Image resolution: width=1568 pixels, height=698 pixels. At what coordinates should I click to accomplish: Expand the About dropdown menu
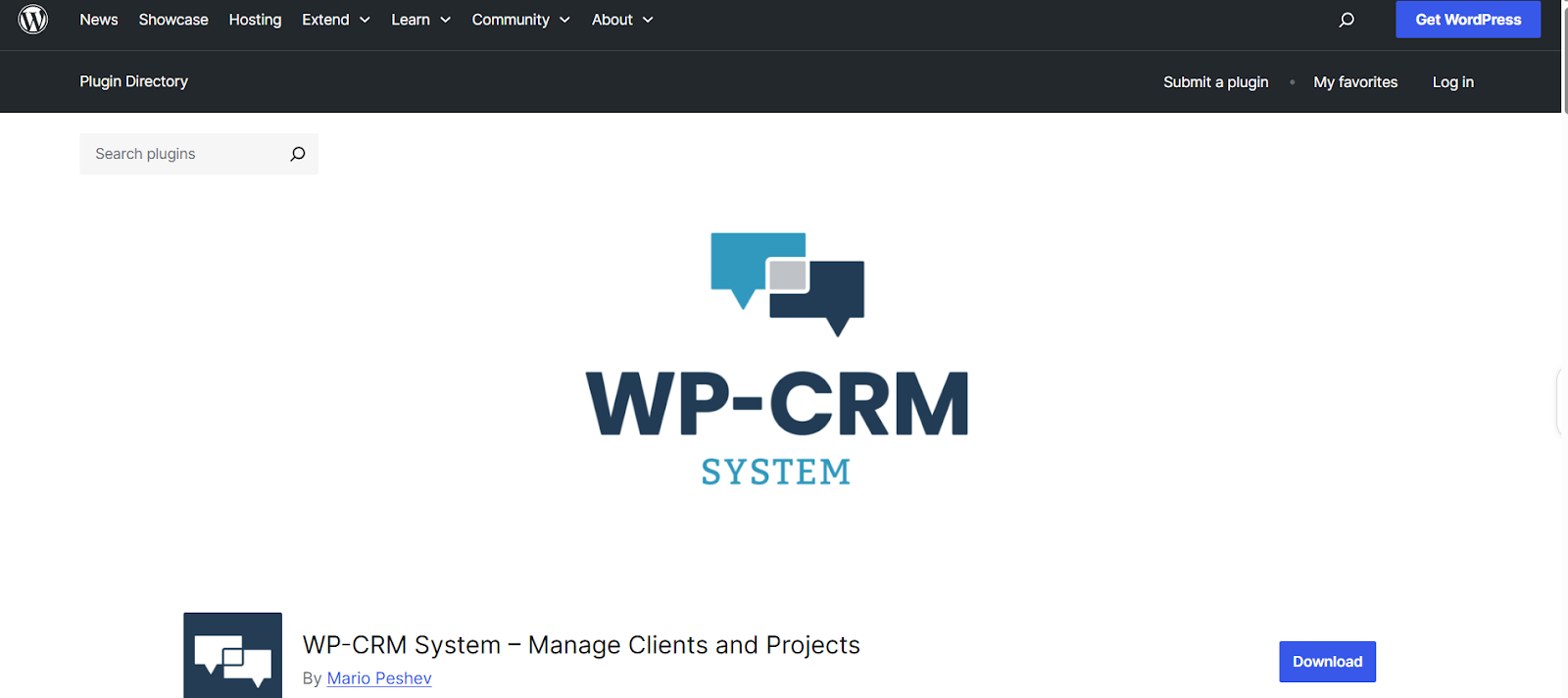tap(622, 20)
